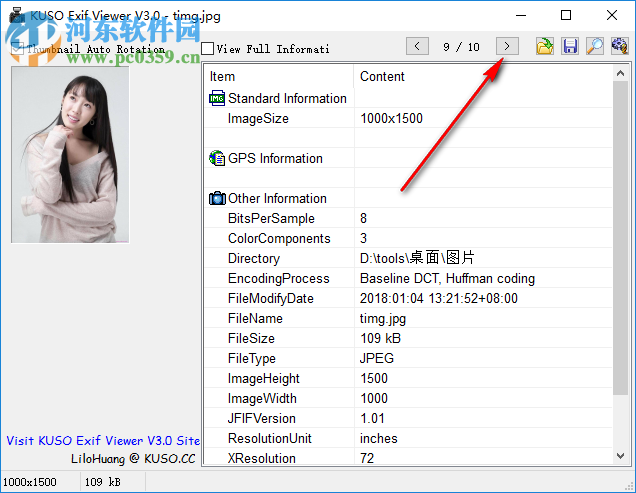Screen dimensions: 636x493
Task: Open an image folder with the folder icon
Action: pos(544,46)
